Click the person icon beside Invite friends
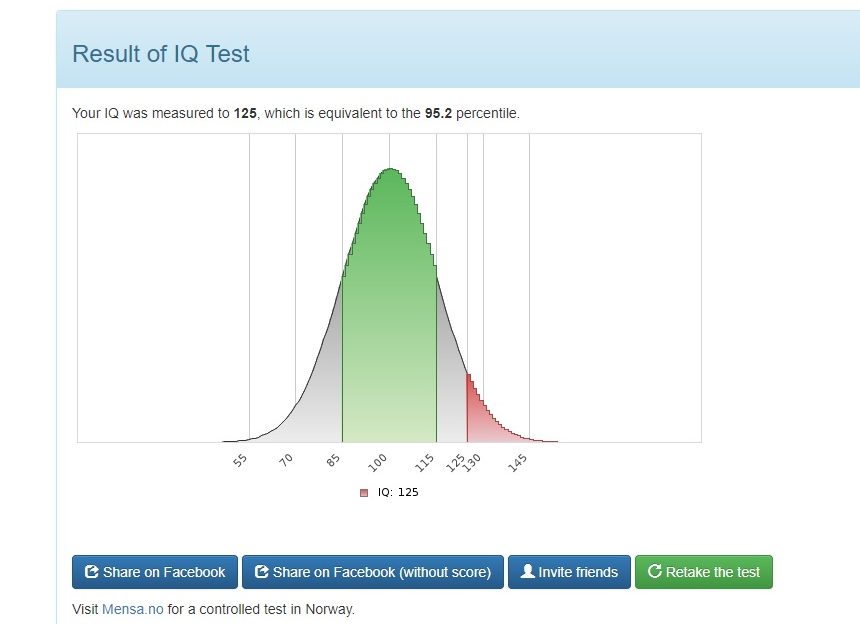The image size is (860, 624). coord(528,572)
